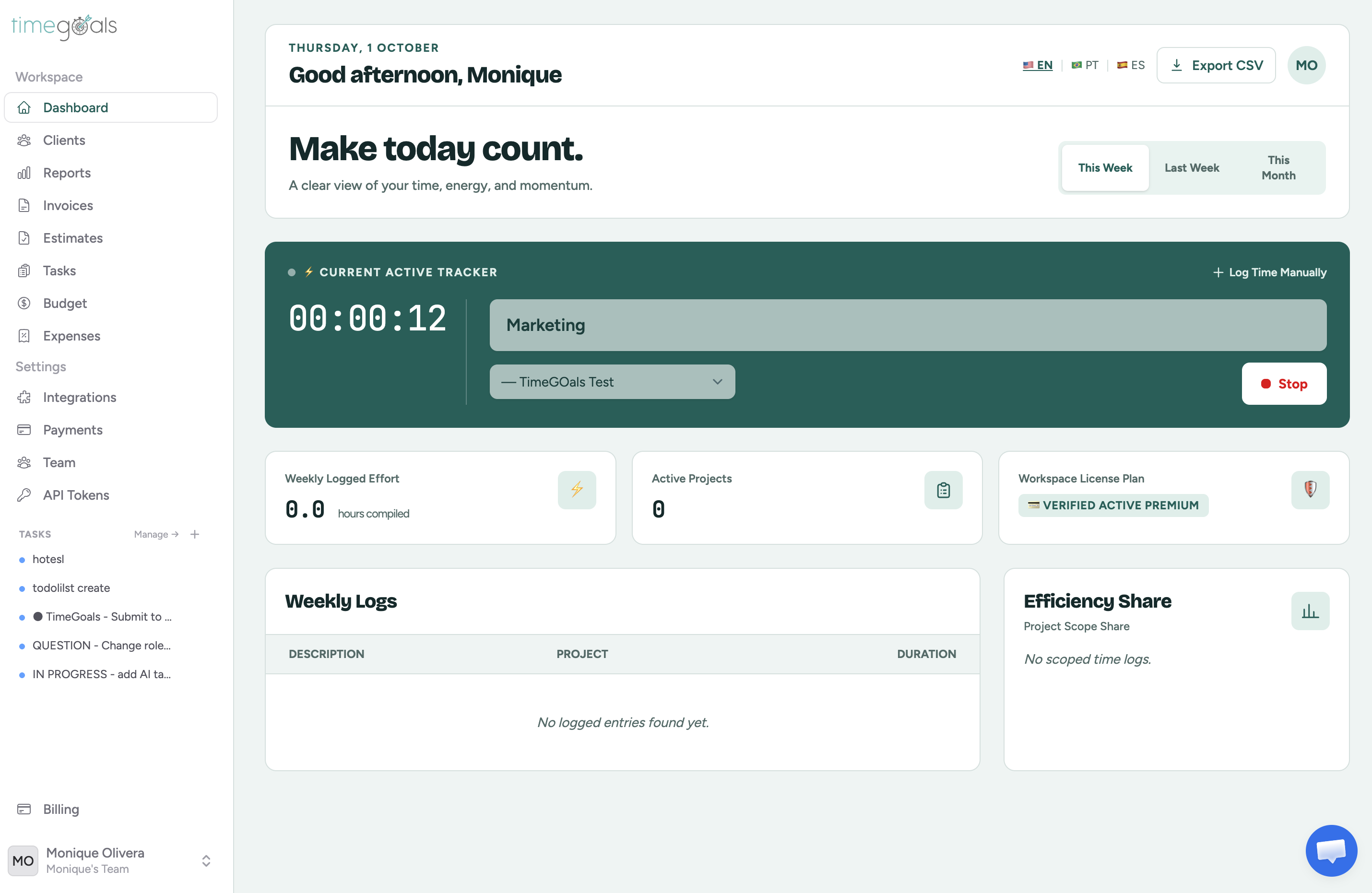Click the Efficiency Share bar chart icon

point(1310,611)
